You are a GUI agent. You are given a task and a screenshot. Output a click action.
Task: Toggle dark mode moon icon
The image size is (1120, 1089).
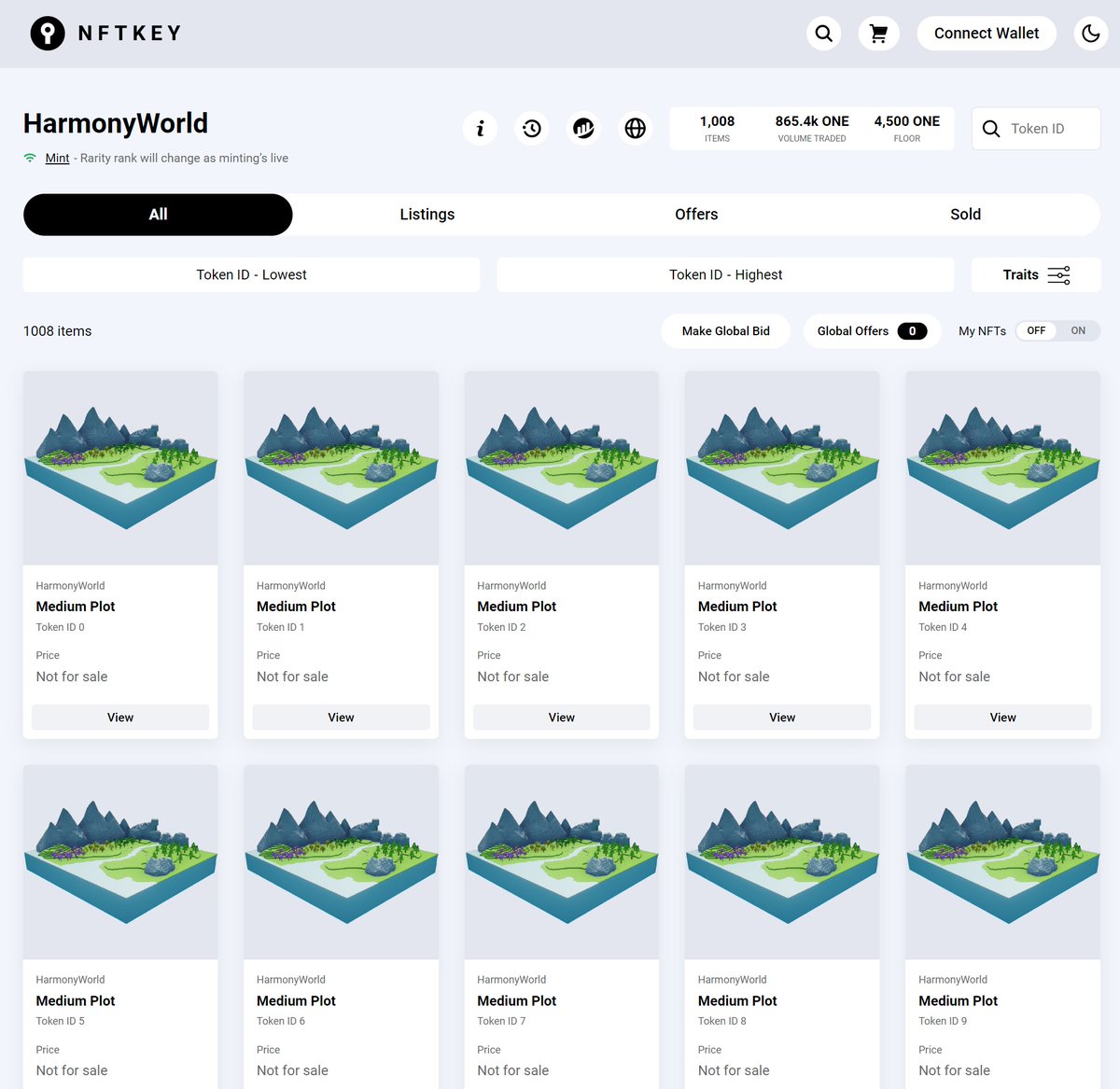(x=1090, y=34)
